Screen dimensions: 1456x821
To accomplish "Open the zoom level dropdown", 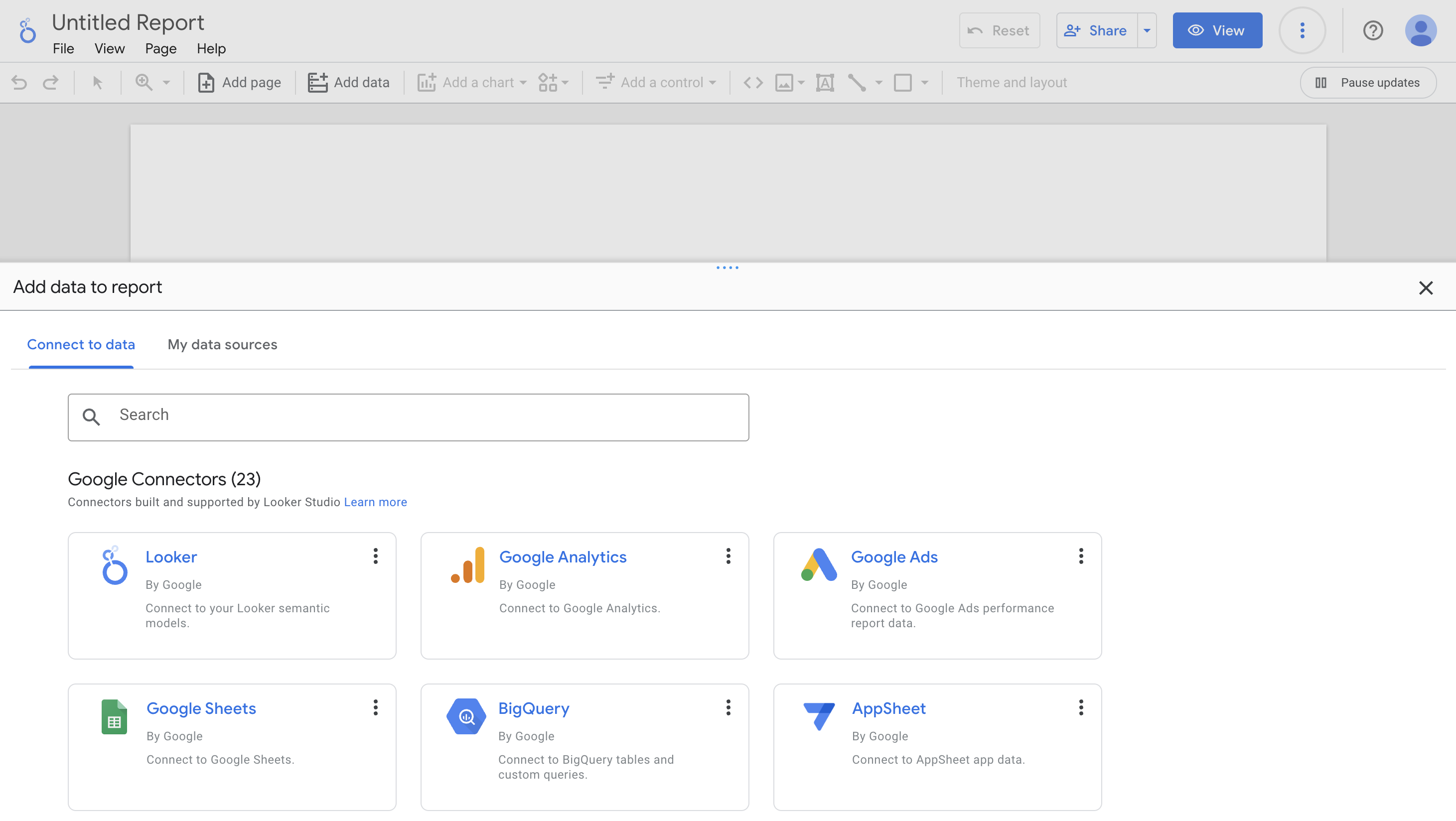I will 166,83.
